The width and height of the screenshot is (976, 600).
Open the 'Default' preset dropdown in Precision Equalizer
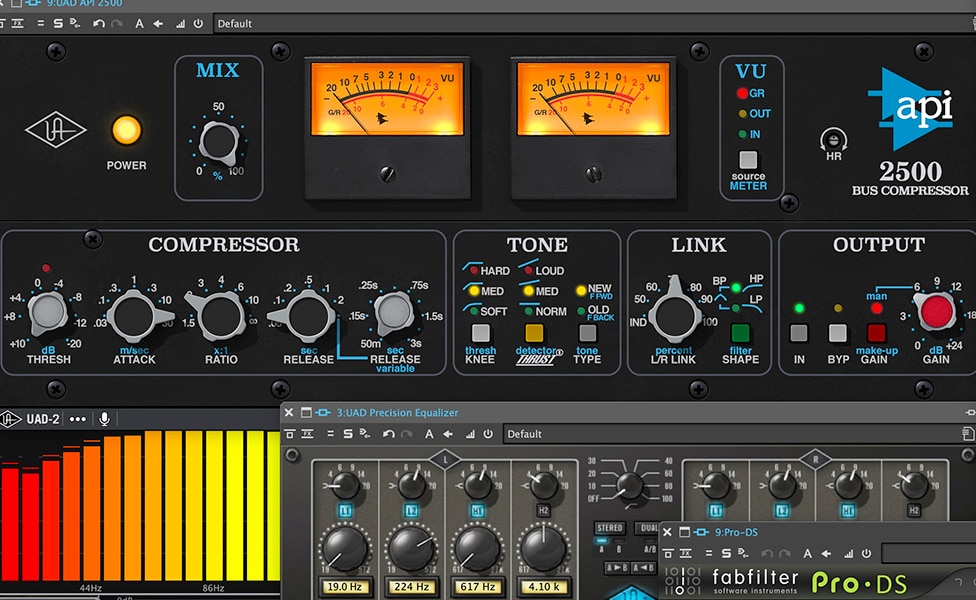click(731, 434)
